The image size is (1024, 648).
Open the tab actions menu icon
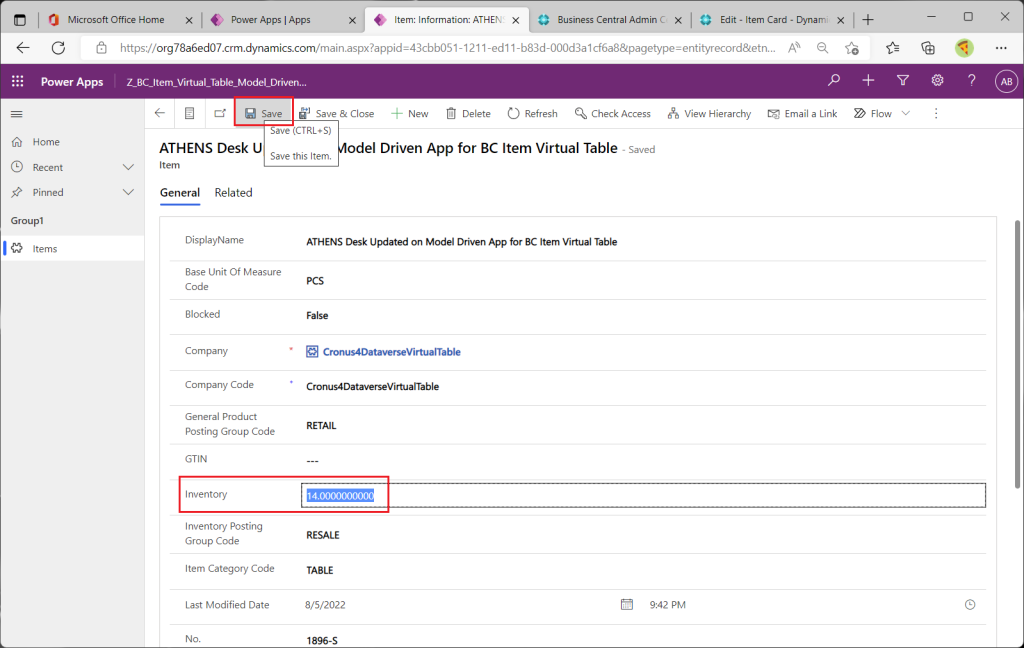[20, 20]
